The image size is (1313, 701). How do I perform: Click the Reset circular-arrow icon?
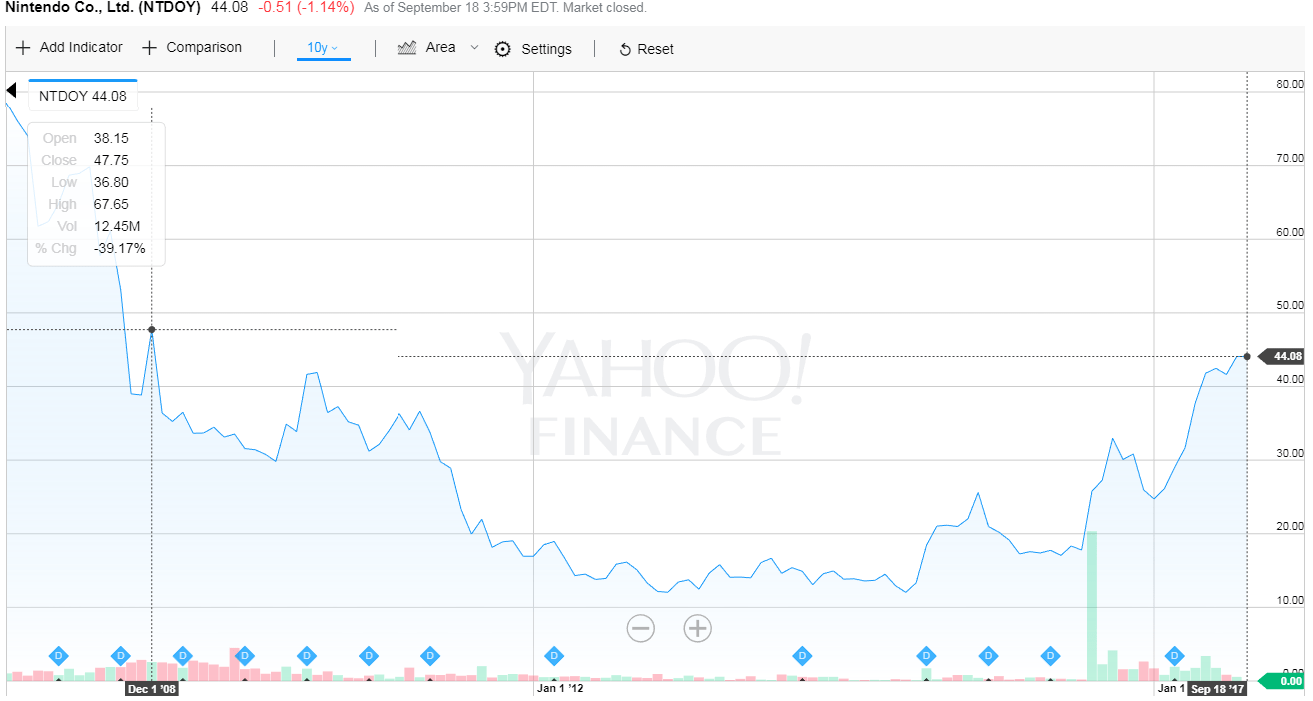(x=624, y=48)
